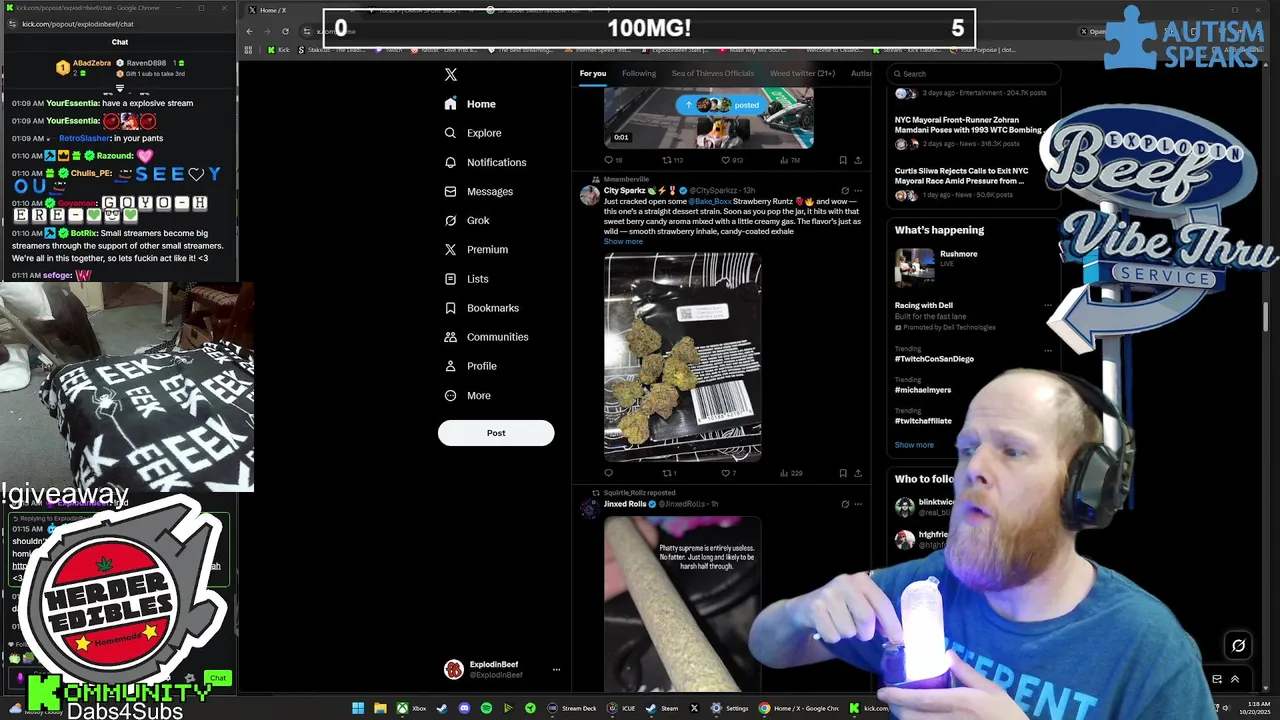The width and height of the screenshot is (1280, 720).
Task: Click Show more under trends
Action: 914,445
